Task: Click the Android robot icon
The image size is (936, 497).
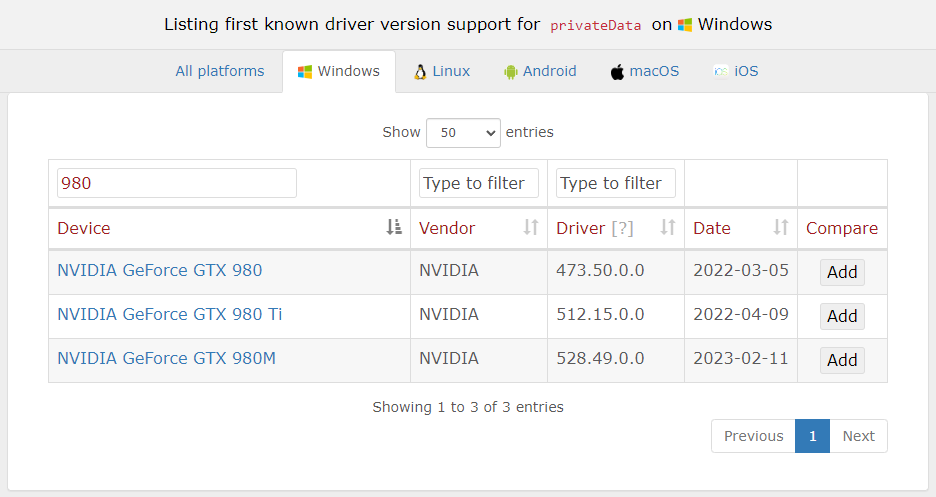Action: (x=510, y=72)
